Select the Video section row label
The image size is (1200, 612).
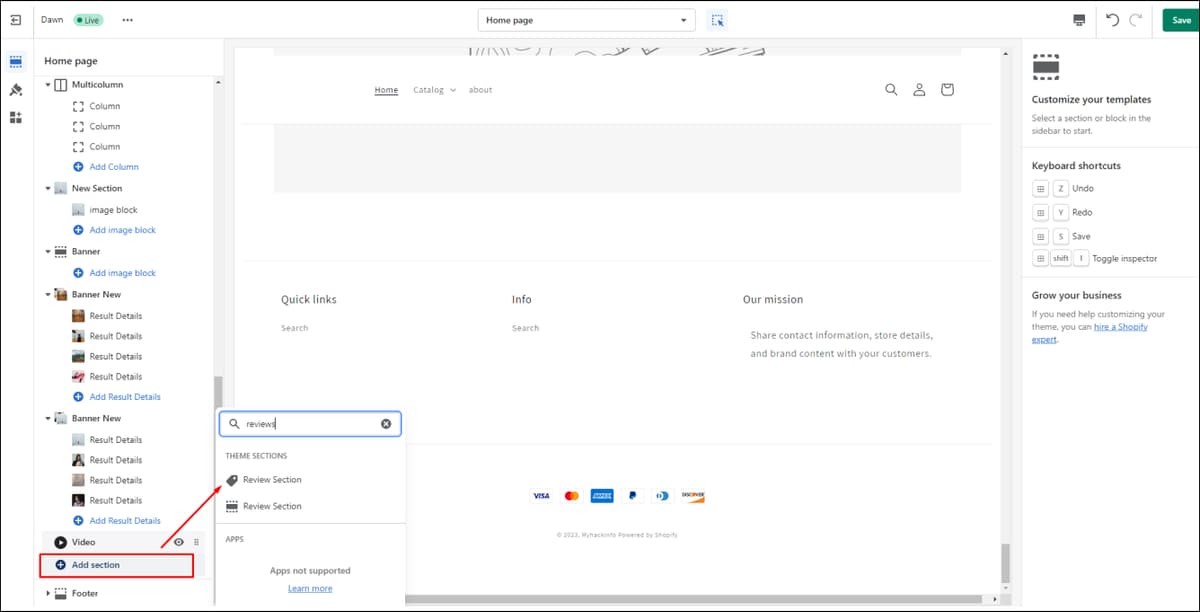[x=84, y=542]
